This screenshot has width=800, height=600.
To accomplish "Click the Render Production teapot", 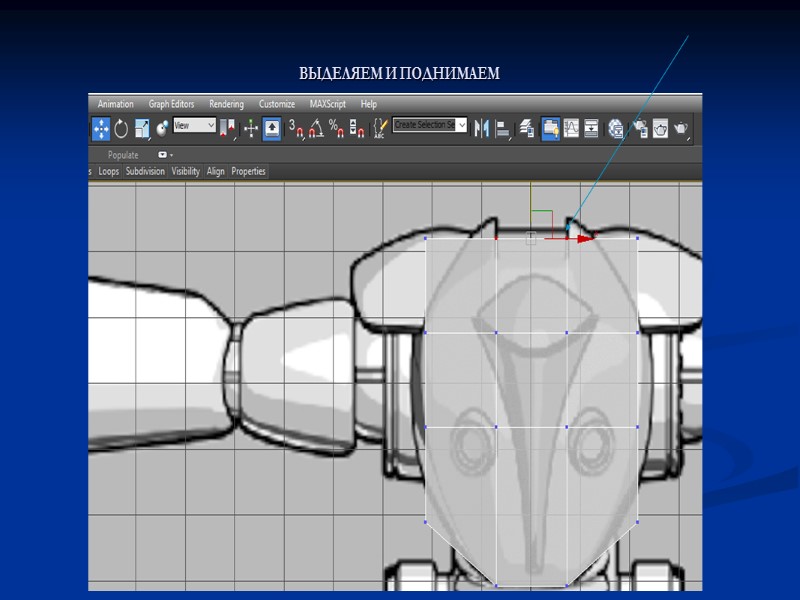I will (681, 129).
